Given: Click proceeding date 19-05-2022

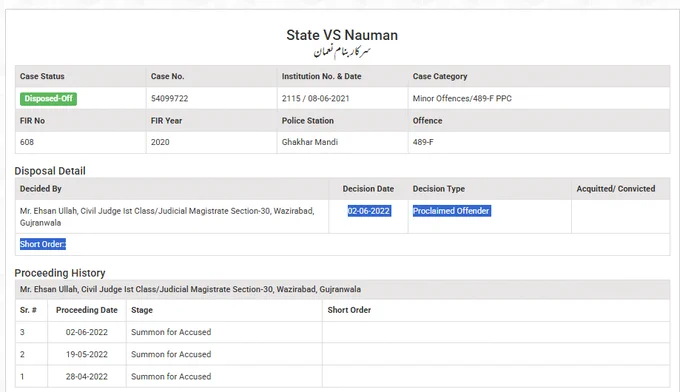Looking at the screenshot, I should coord(87,354).
